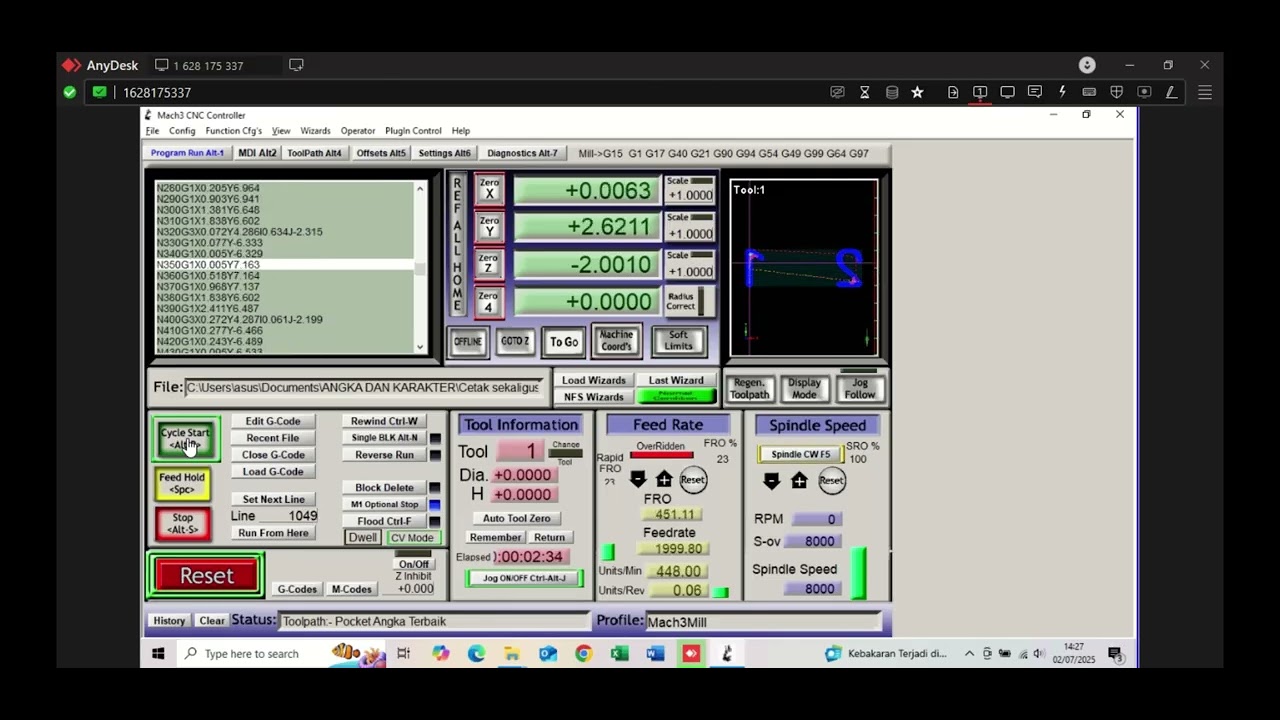1280x720 pixels.
Task: Click AnyDesk account download avatar icon
Action: coord(1087,65)
